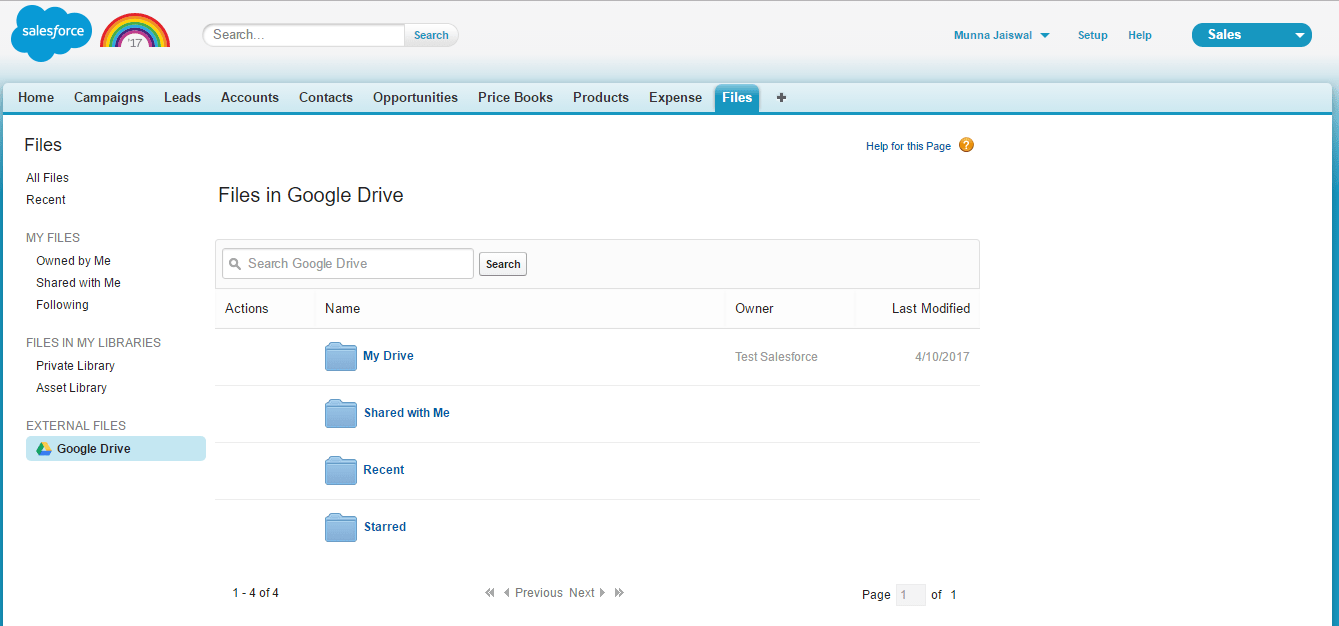Open the Setup link
1339x626 pixels.
click(1092, 35)
